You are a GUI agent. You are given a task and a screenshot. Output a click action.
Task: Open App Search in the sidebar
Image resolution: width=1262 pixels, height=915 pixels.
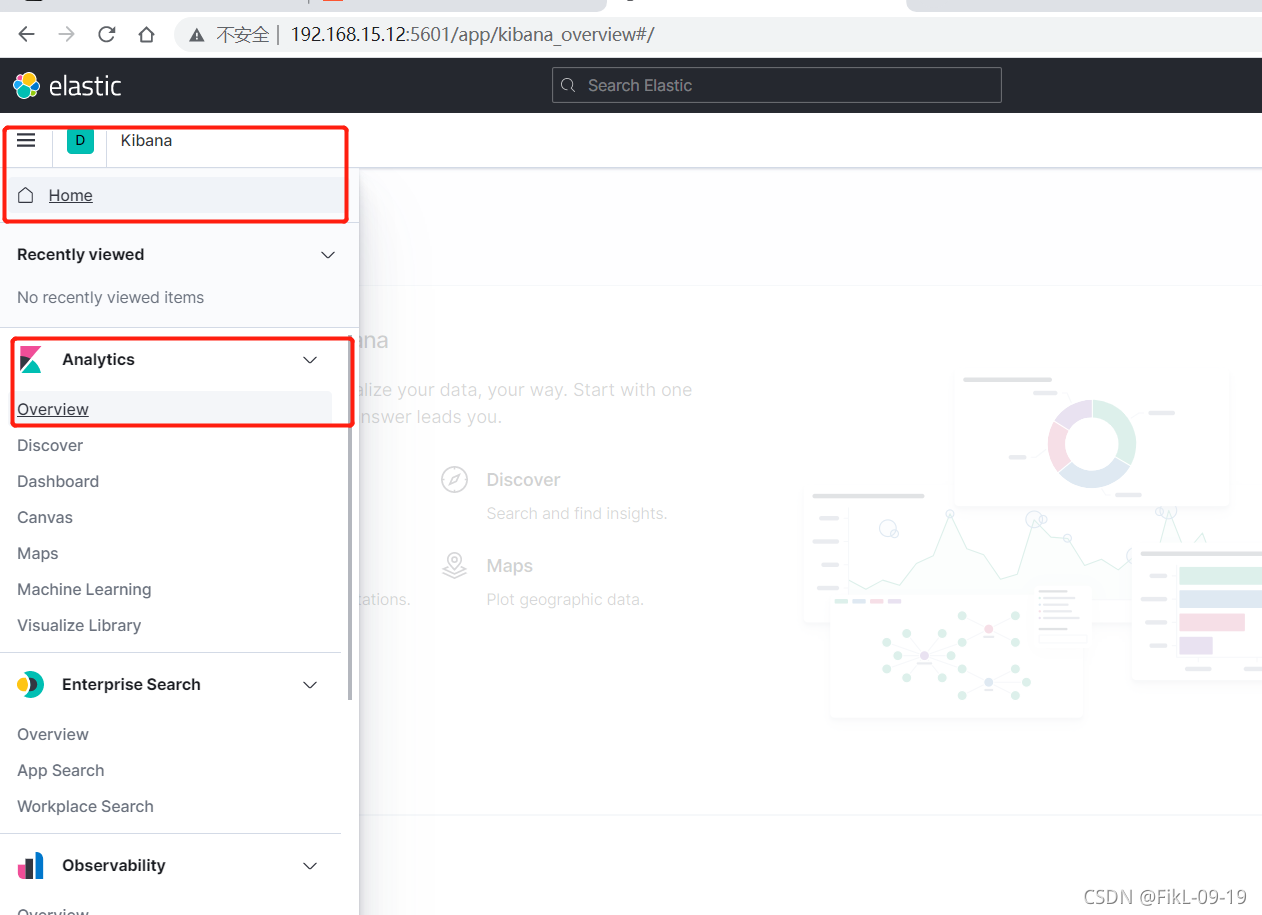point(61,770)
